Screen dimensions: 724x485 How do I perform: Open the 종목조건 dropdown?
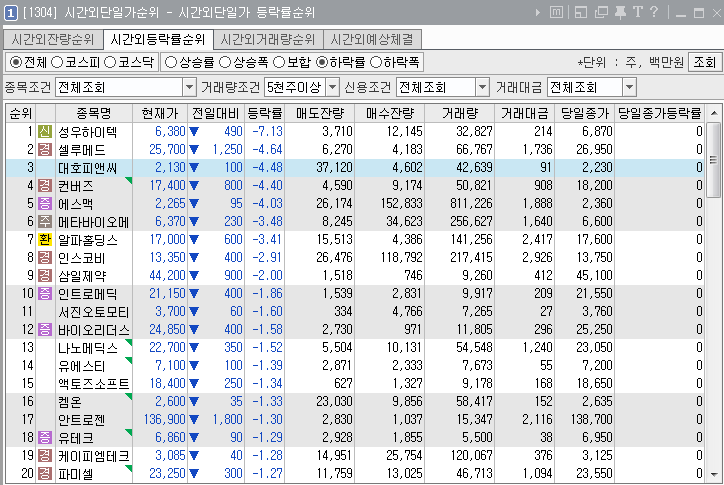click(x=189, y=87)
